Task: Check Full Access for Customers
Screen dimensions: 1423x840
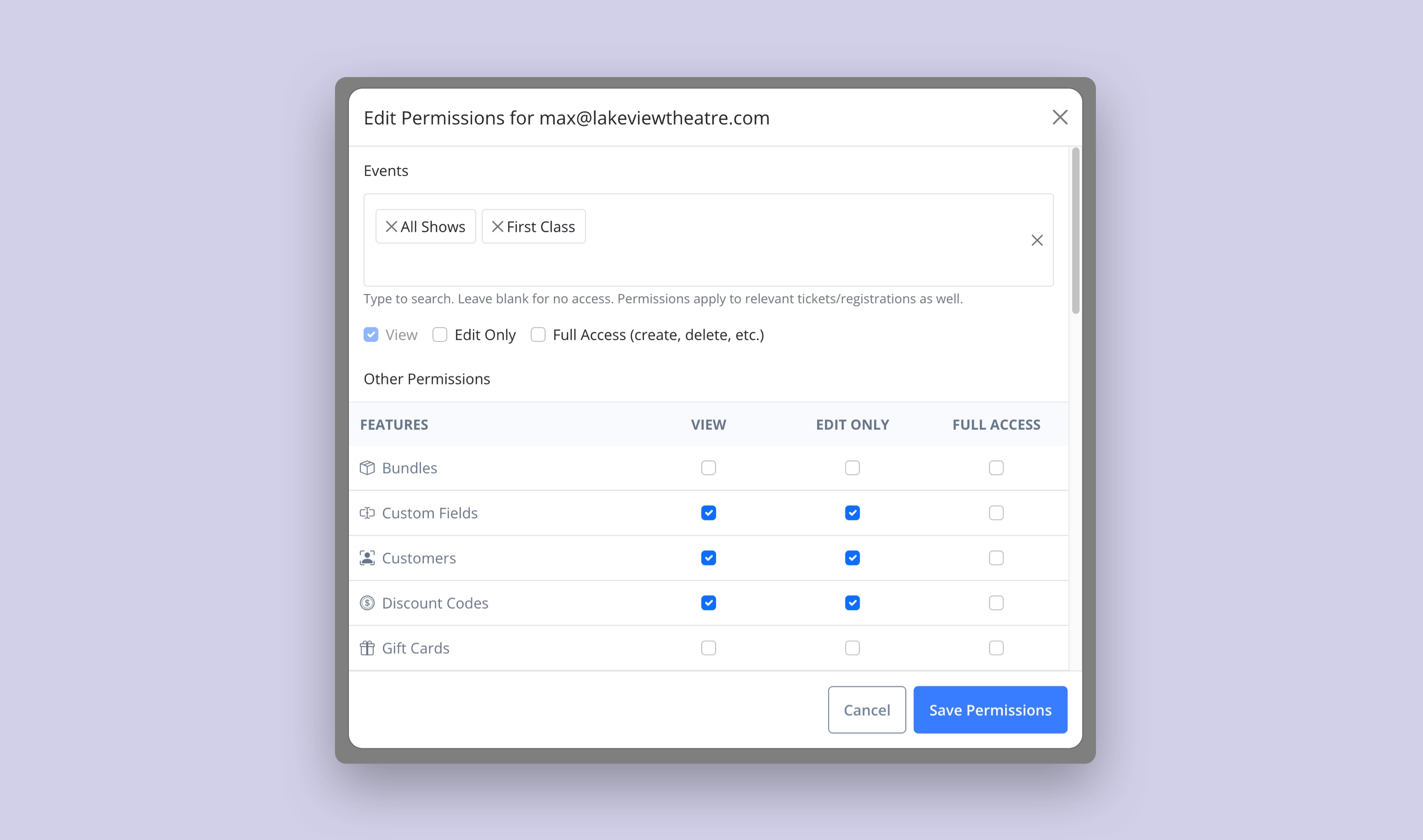Action: (x=996, y=557)
